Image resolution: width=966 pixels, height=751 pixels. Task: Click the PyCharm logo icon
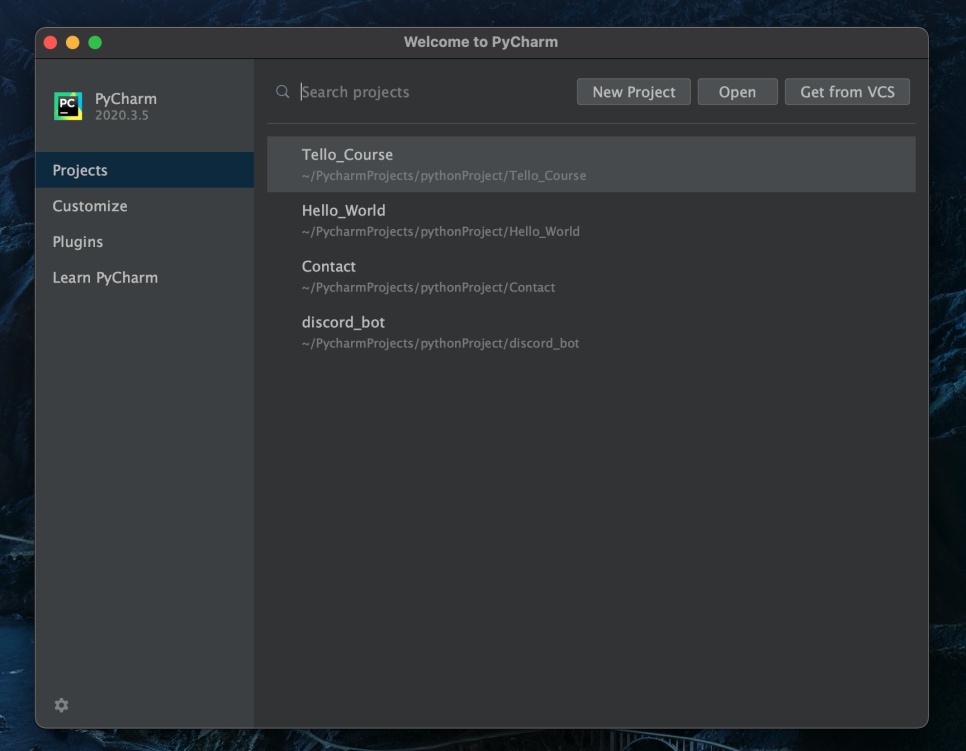point(68,106)
